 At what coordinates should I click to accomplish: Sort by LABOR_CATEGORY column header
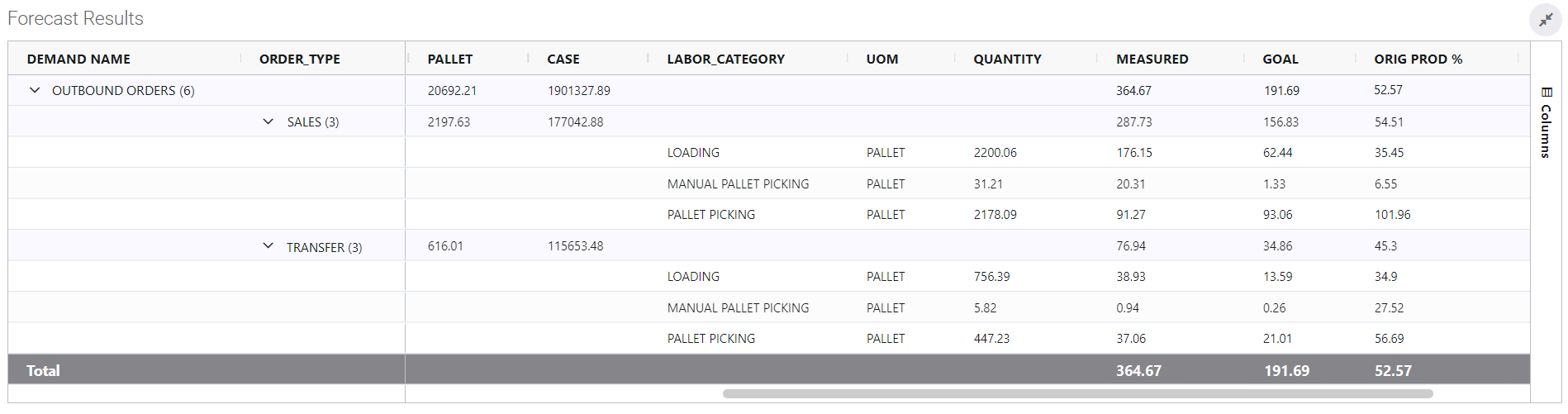(x=725, y=59)
